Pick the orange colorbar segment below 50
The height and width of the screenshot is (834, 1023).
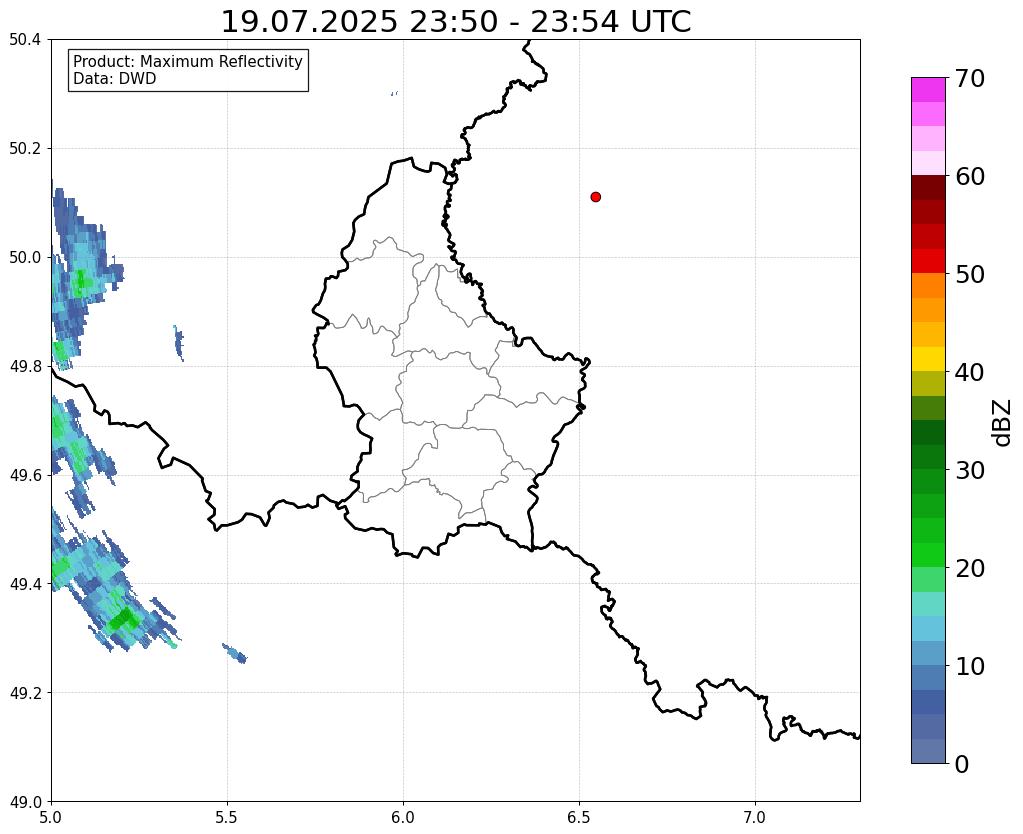click(x=928, y=286)
